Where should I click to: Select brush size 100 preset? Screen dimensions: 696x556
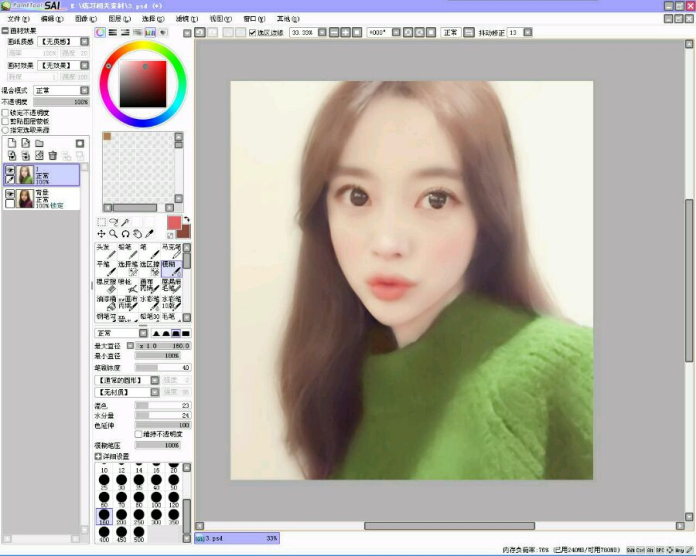[156, 499]
